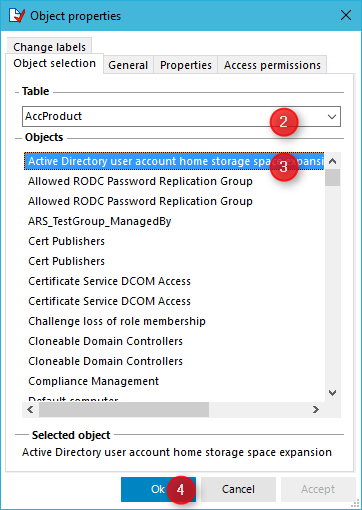The height and width of the screenshot is (510, 362).
Task: Click the Cancel button
Action: click(x=238, y=489)
